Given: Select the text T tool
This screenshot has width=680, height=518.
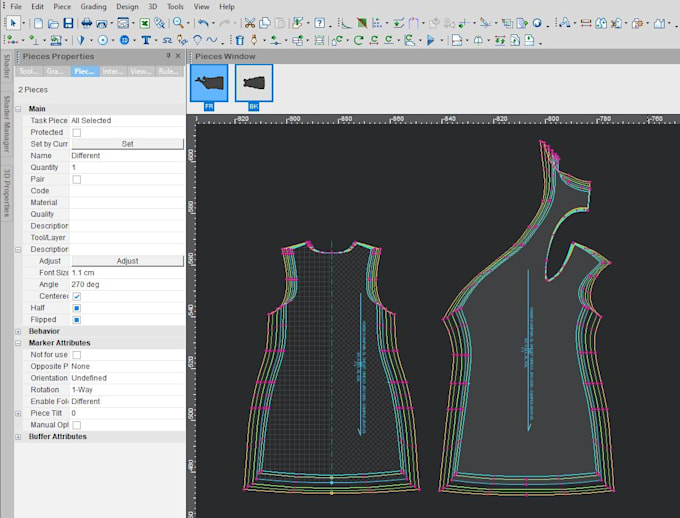Looking at the screenshot, I should (x=146, y=40).
